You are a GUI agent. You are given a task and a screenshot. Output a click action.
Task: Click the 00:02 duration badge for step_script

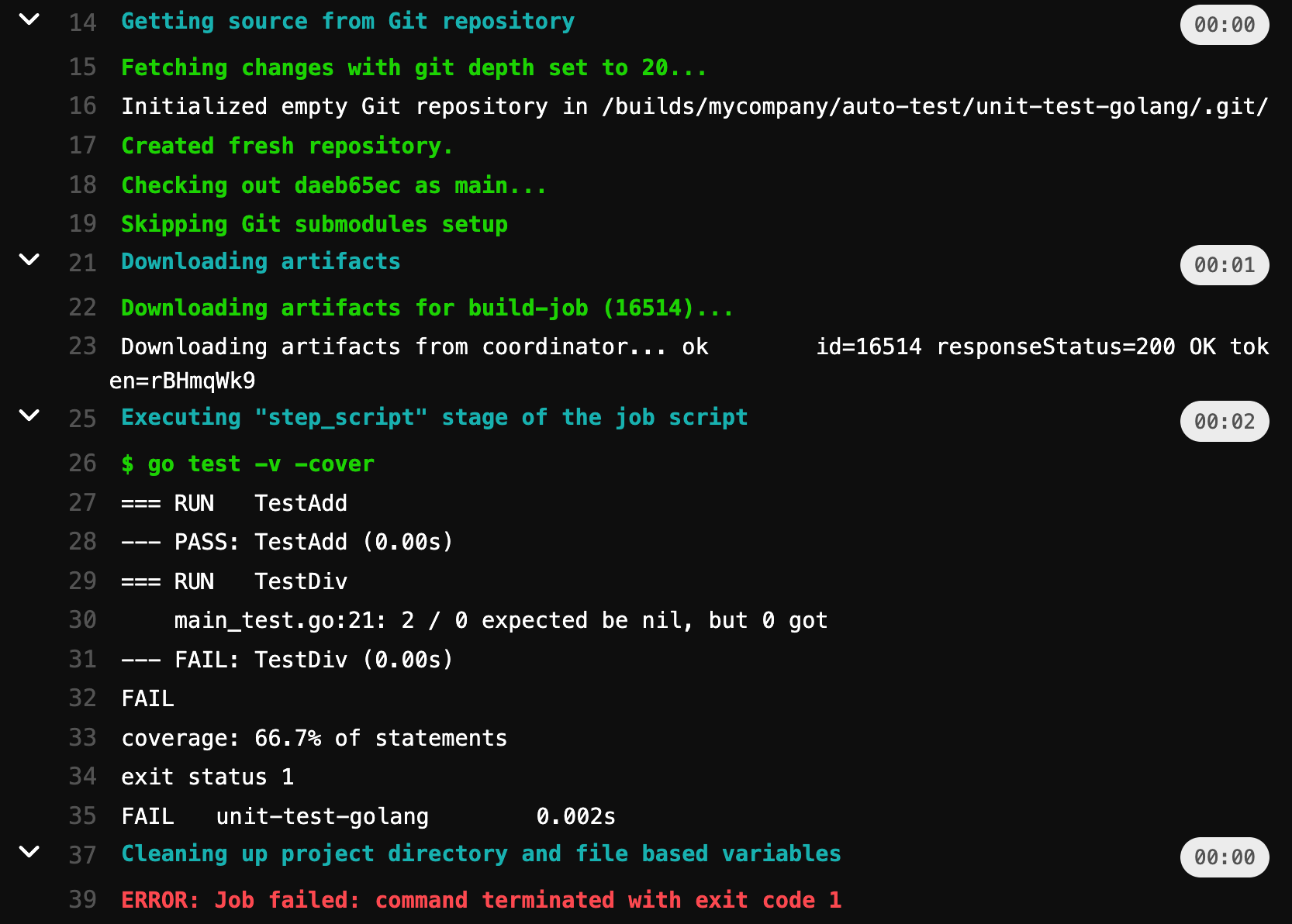(x=1224, y=422)
